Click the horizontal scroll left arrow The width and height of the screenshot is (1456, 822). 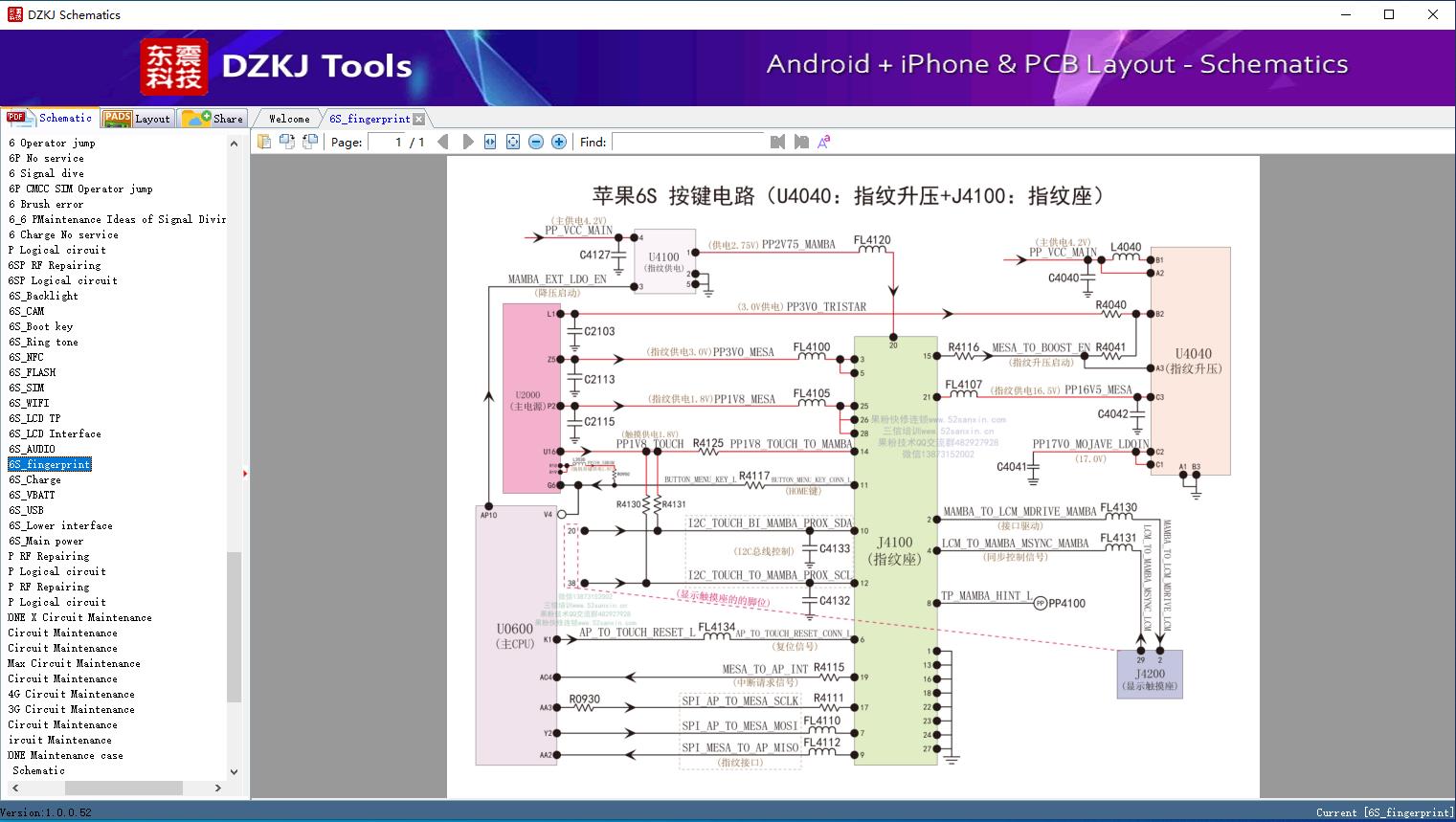tap(14, 788)
